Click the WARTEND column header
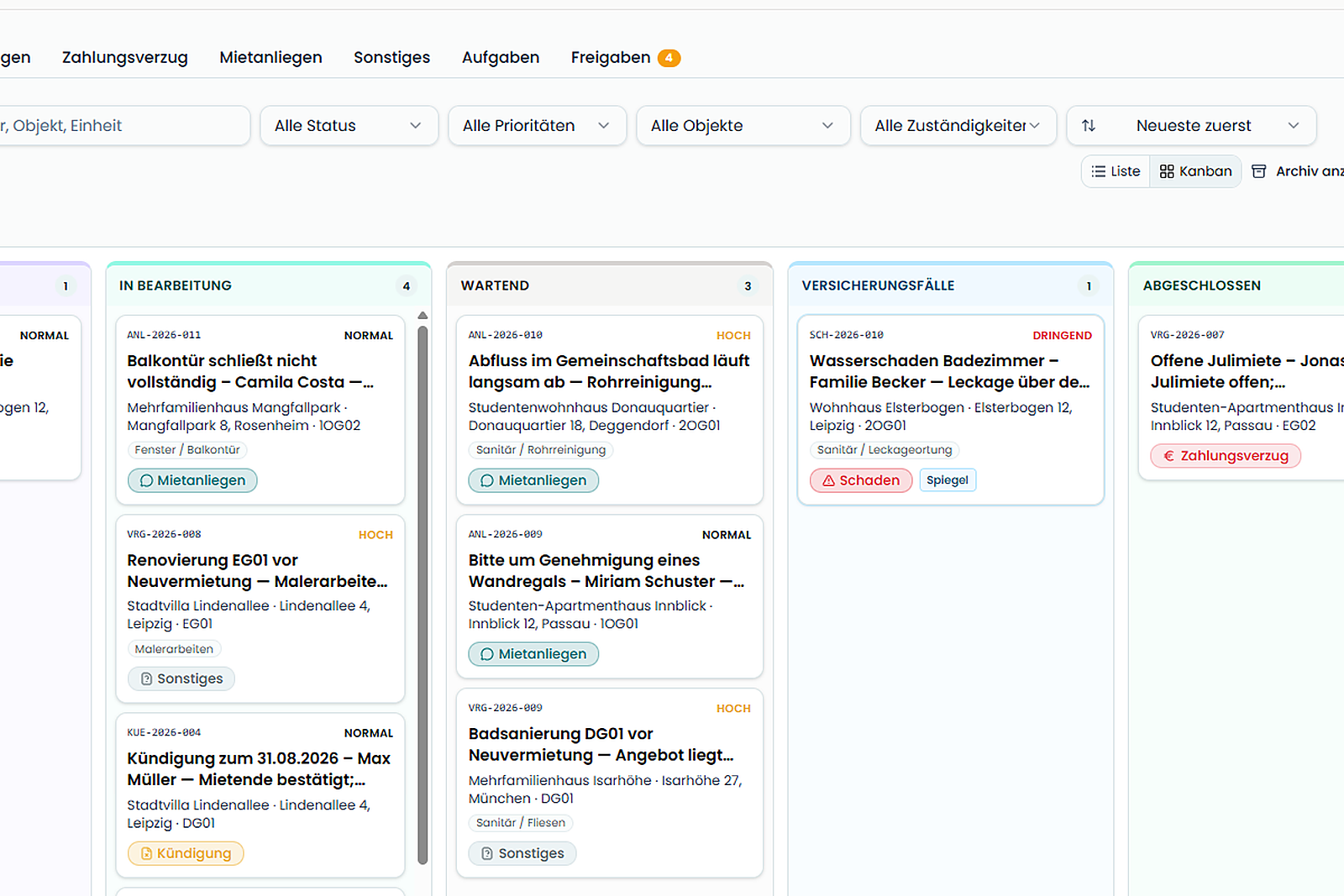Viewport: 1344px width, 896px height. [495, 286]
